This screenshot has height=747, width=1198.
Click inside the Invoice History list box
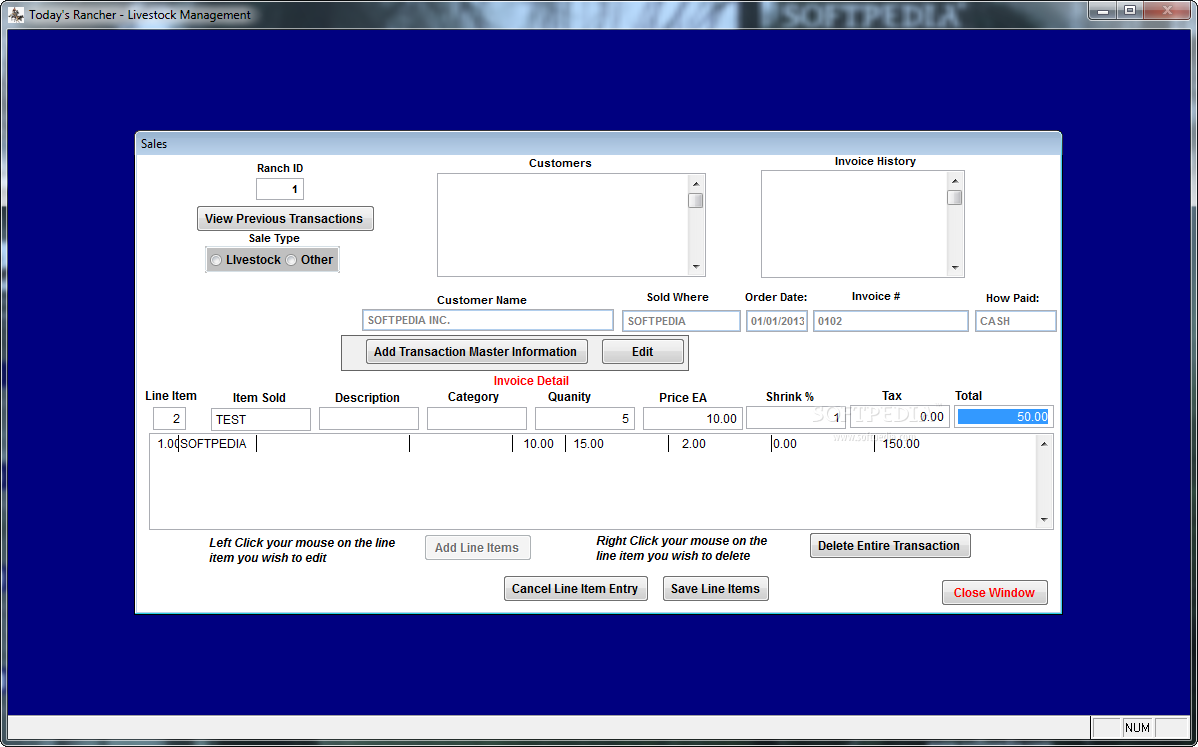(854, 224)
